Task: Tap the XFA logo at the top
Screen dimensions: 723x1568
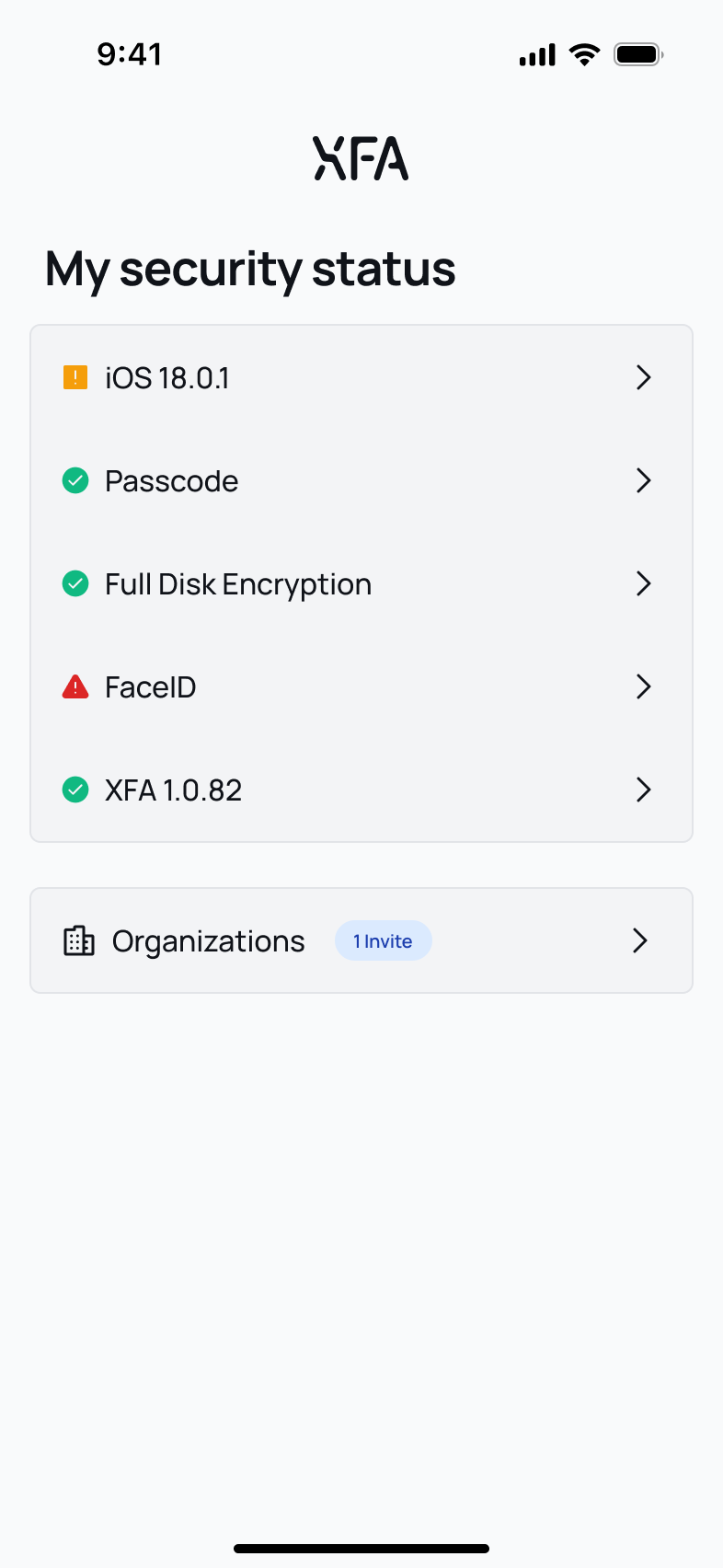Action: click(361, 158)
